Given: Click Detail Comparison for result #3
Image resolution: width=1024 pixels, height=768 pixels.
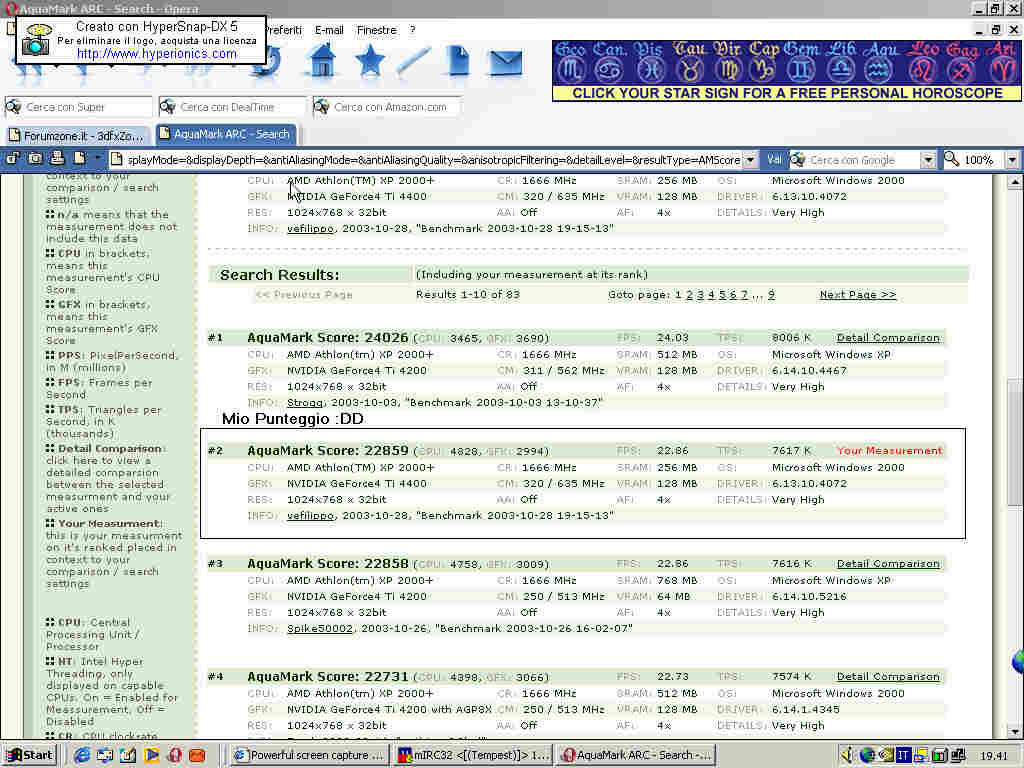Looking at the screenshot, I should tap(888, 564).
